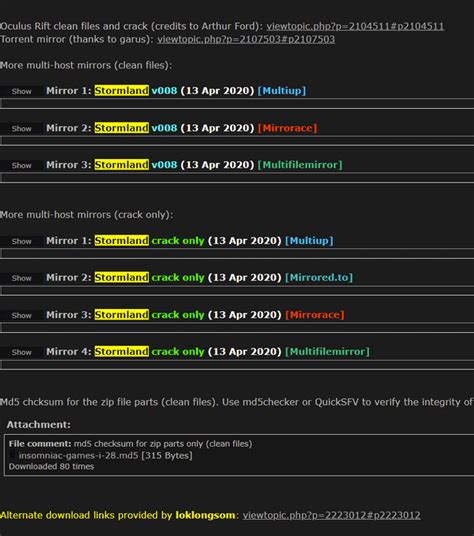Click the [Mirrorace] label in crack only Mirror 3
Screen dimensions: 474x536
(x=314, y=314)
